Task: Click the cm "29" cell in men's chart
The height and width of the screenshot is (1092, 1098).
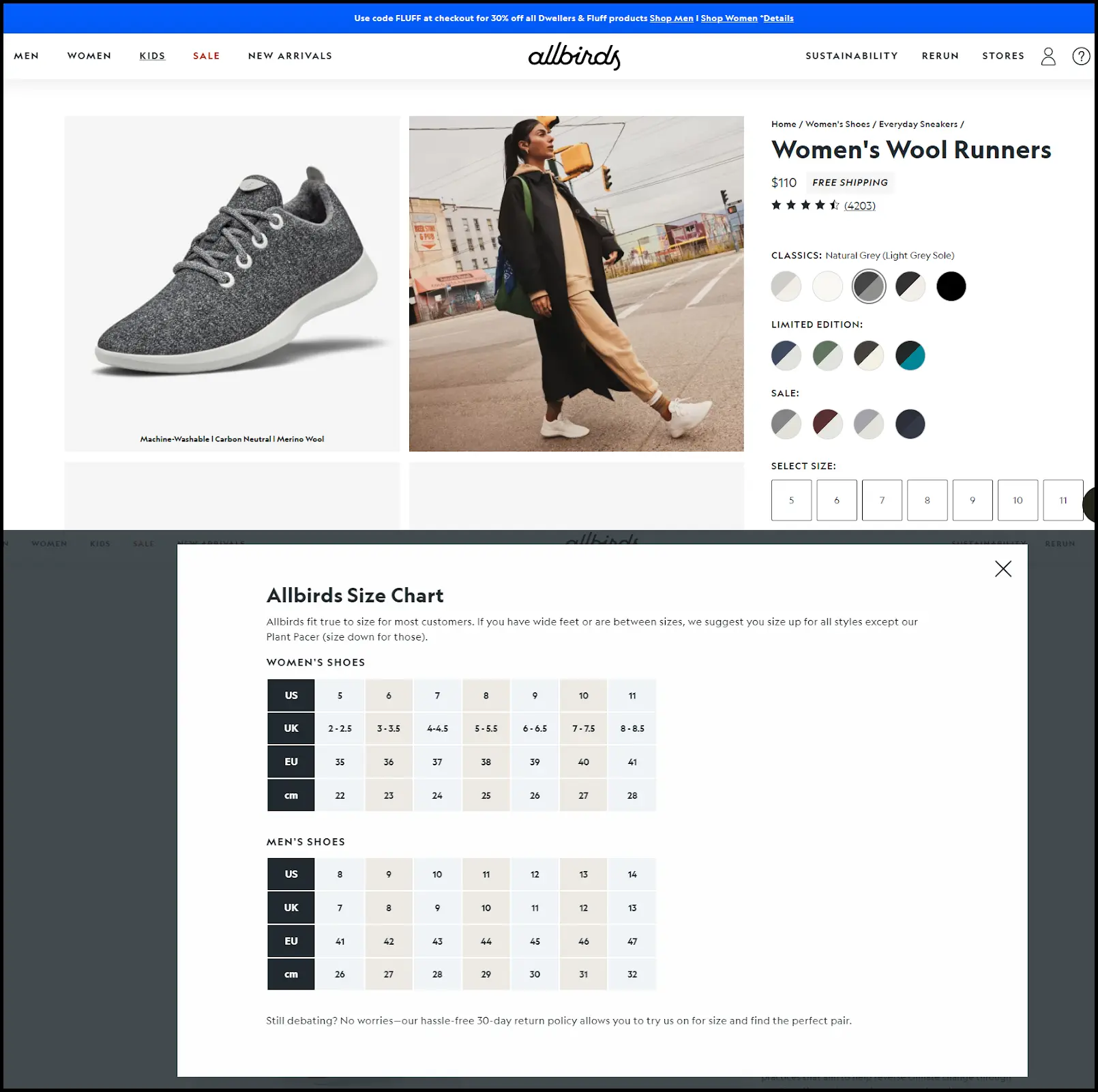Action: click(486, 974)
